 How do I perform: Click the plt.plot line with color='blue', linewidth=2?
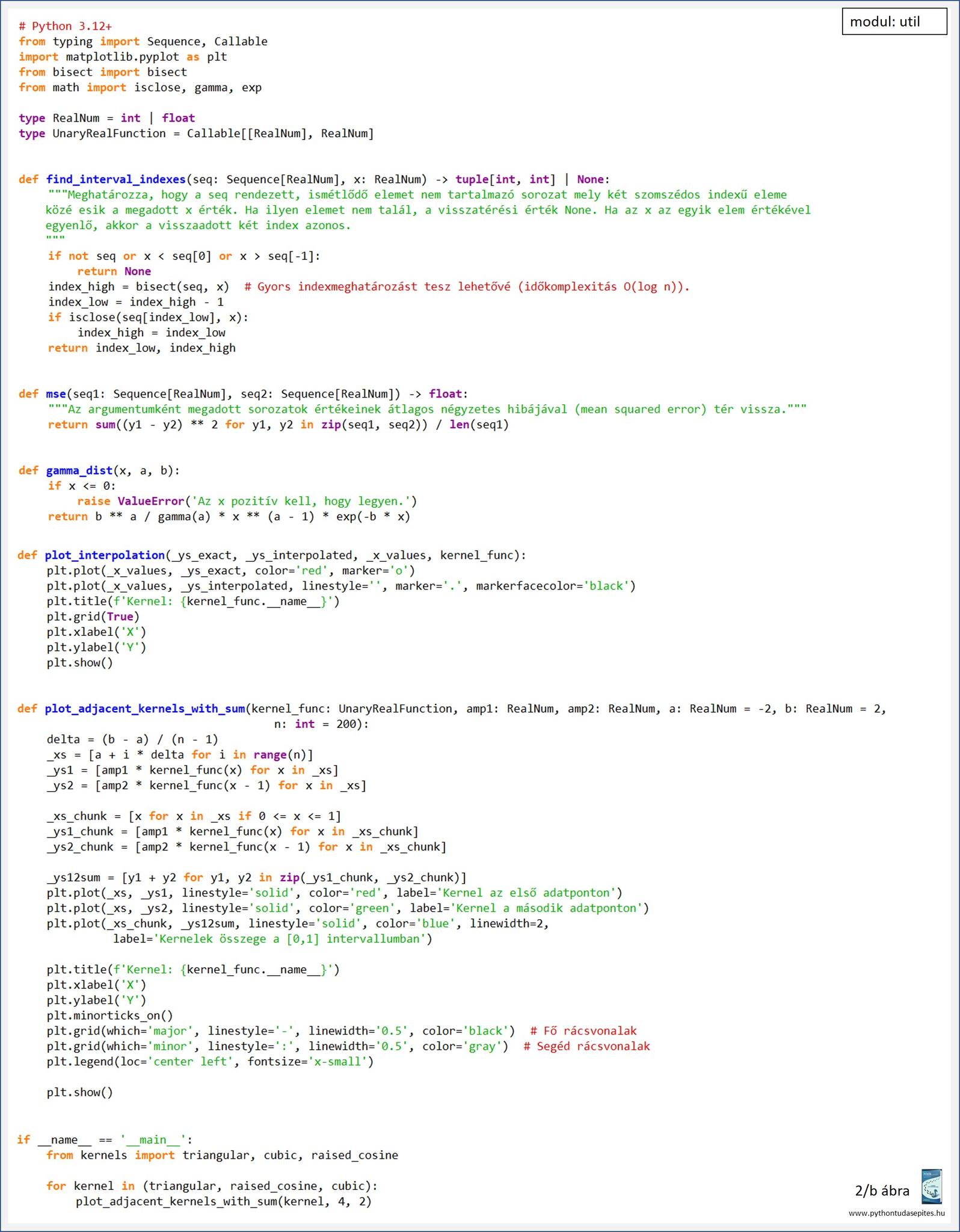click(x=298, y=923)
